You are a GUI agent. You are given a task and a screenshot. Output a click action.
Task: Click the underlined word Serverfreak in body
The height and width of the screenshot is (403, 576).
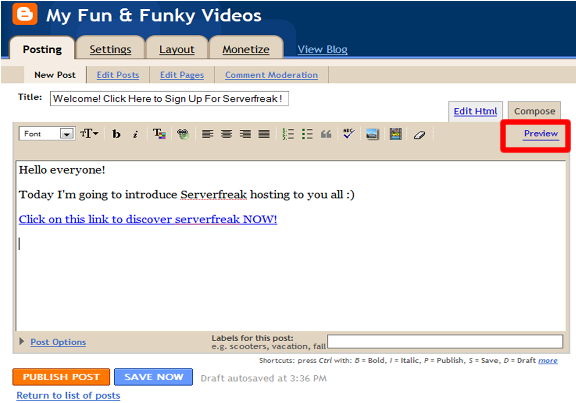(x=213, y=194)
